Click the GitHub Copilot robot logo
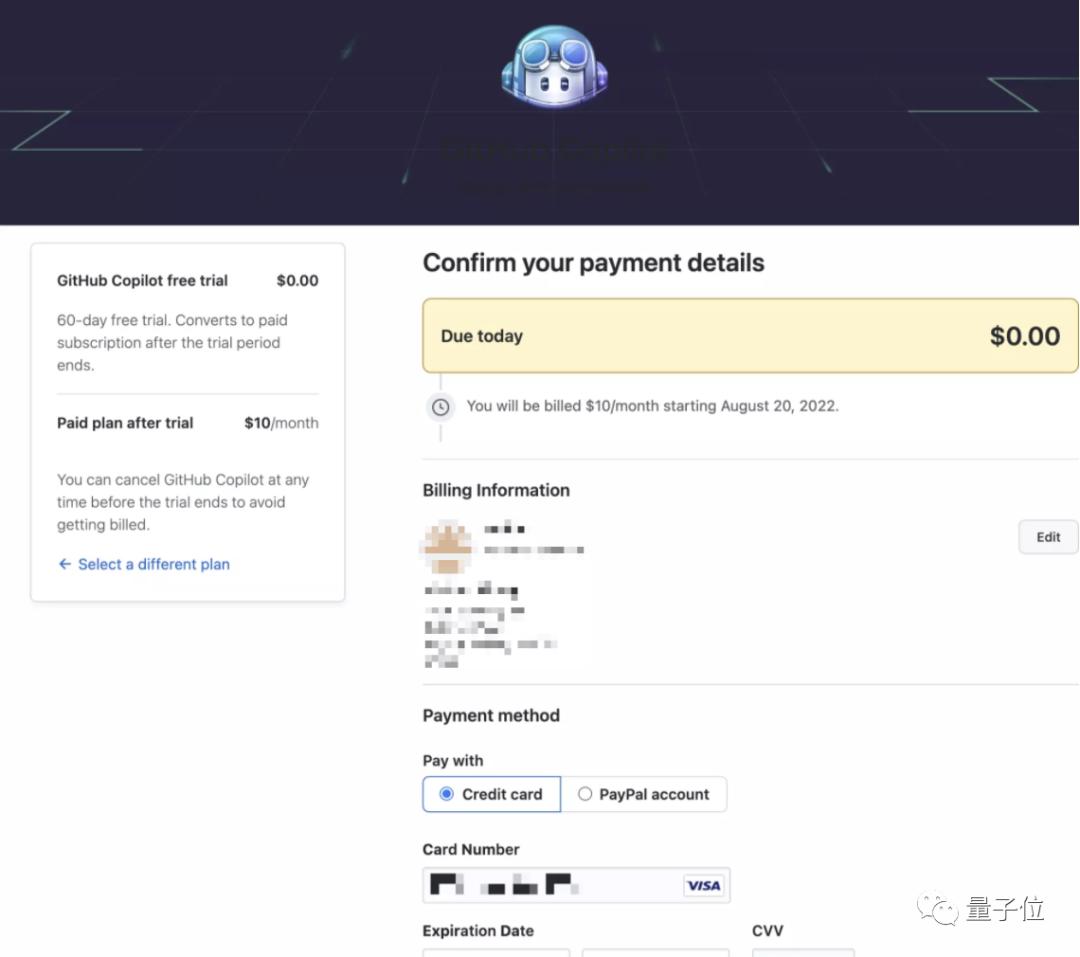The height and width of the screenshot is (957, 1080). point(554,68)
